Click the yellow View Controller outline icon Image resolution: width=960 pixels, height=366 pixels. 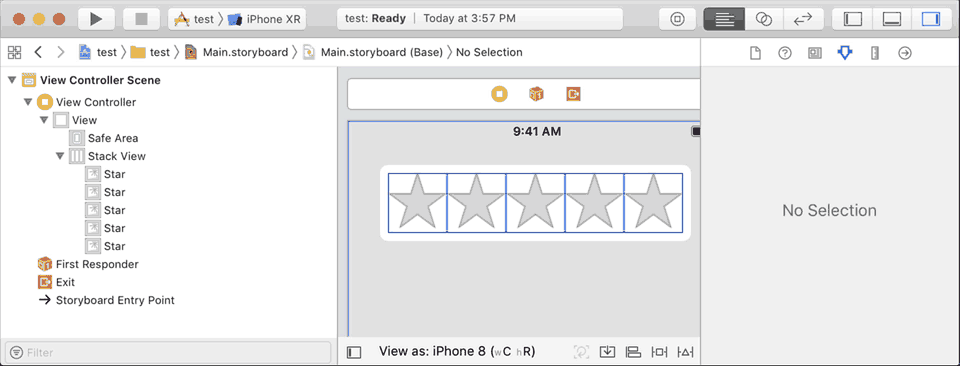[x=45, y=102]
